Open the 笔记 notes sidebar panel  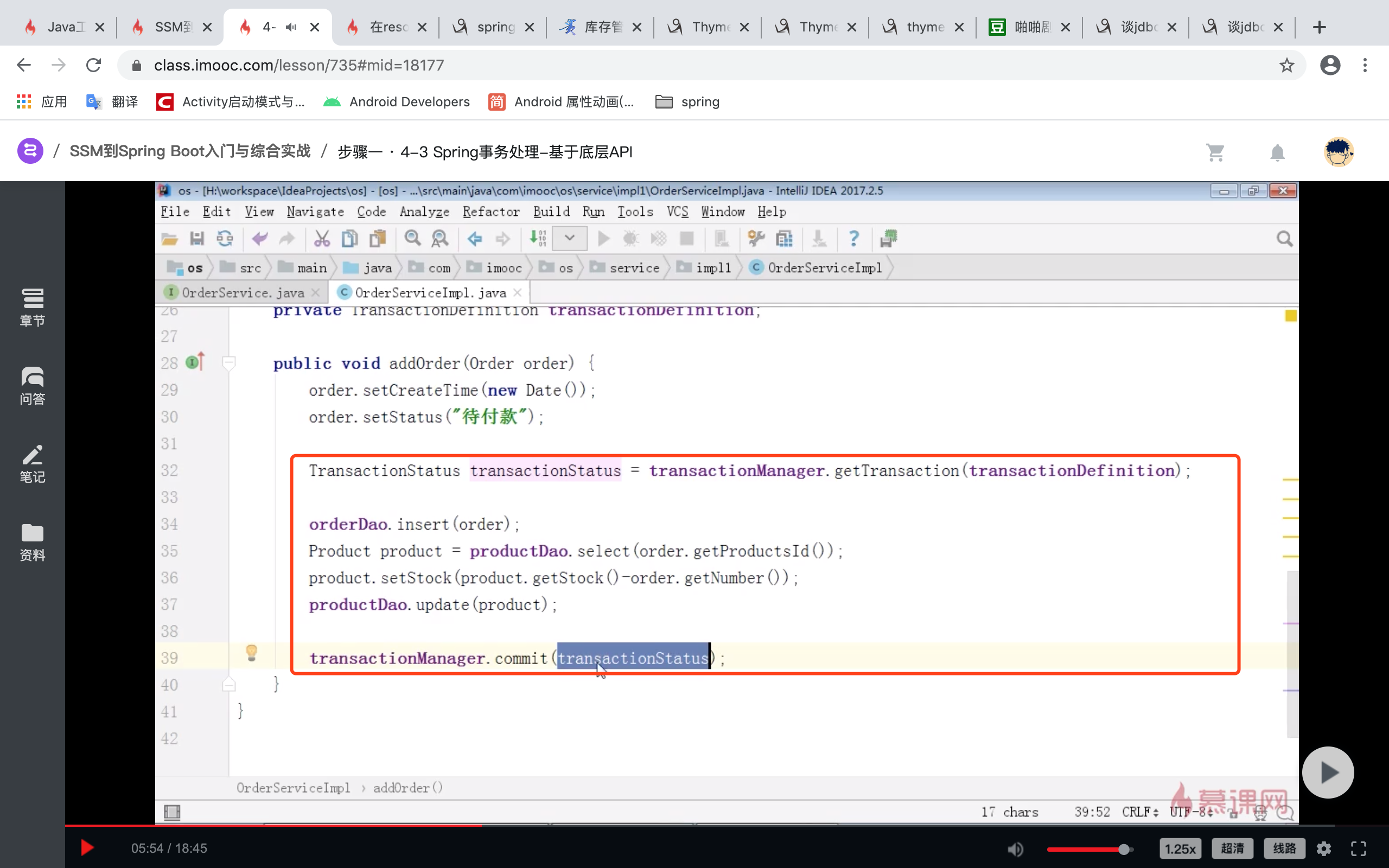tap(32, 464)
